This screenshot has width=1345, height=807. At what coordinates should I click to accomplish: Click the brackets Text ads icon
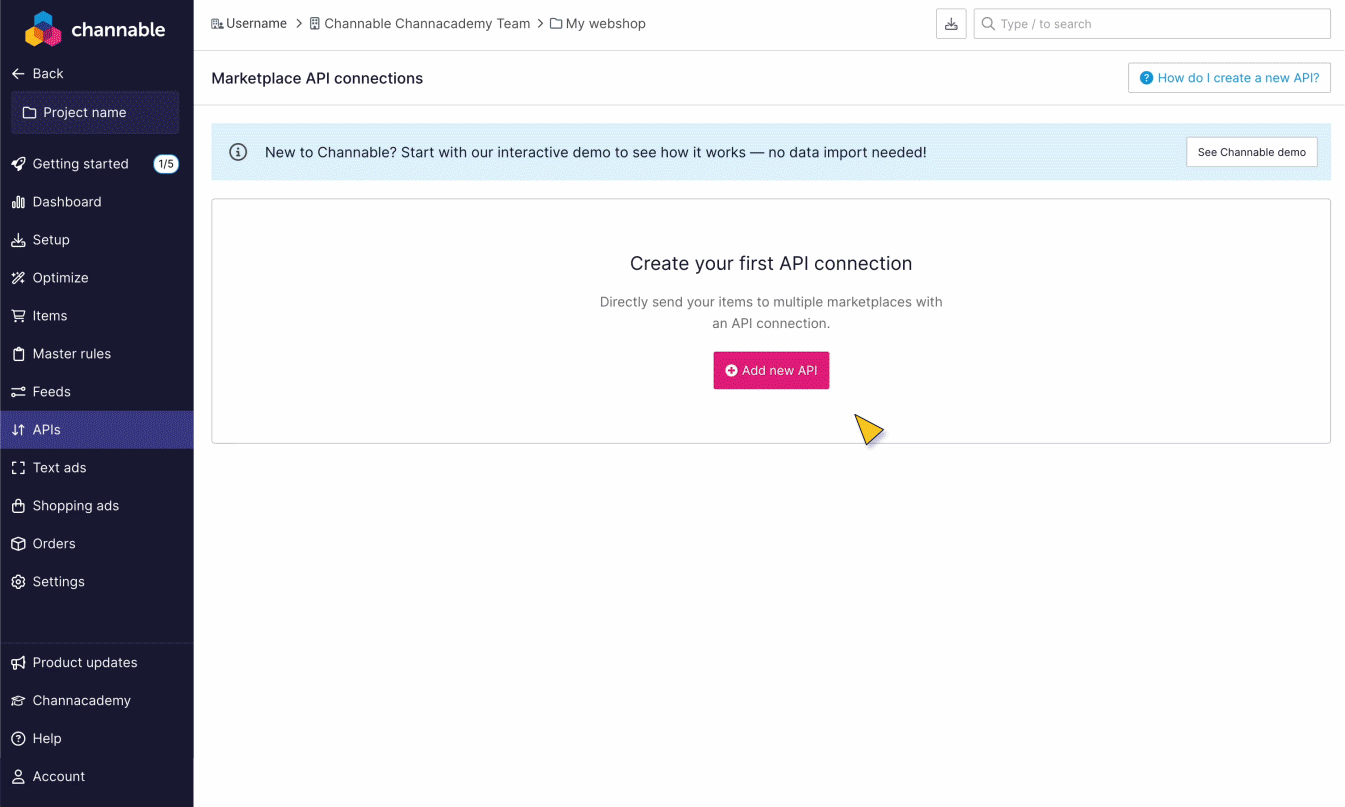point(18,468)
